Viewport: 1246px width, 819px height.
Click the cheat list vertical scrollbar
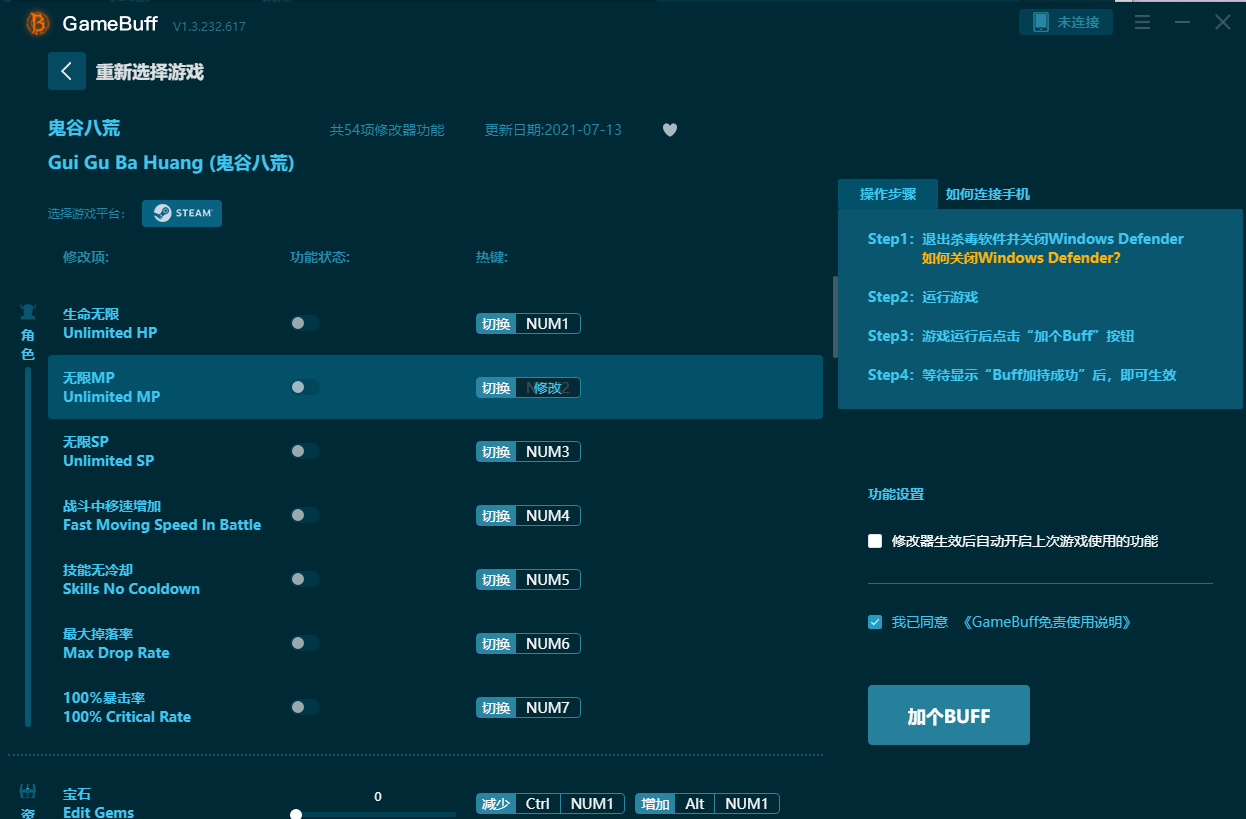(x=835, y=316)
